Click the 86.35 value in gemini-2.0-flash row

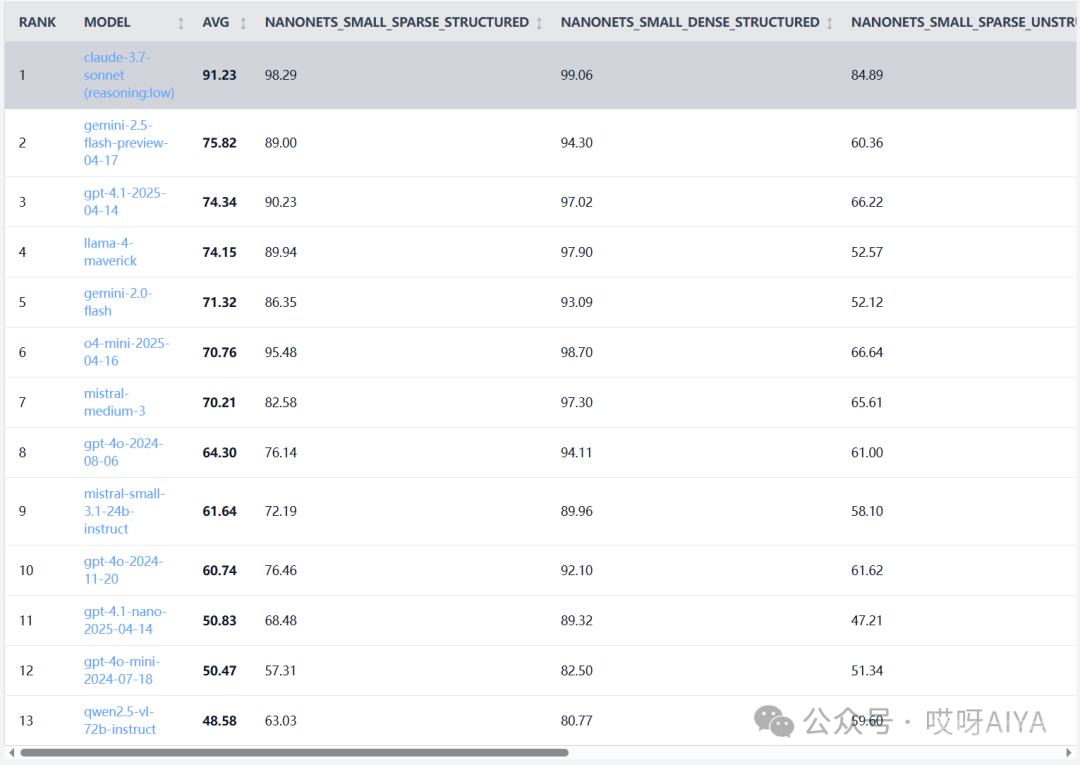point(281,302)
